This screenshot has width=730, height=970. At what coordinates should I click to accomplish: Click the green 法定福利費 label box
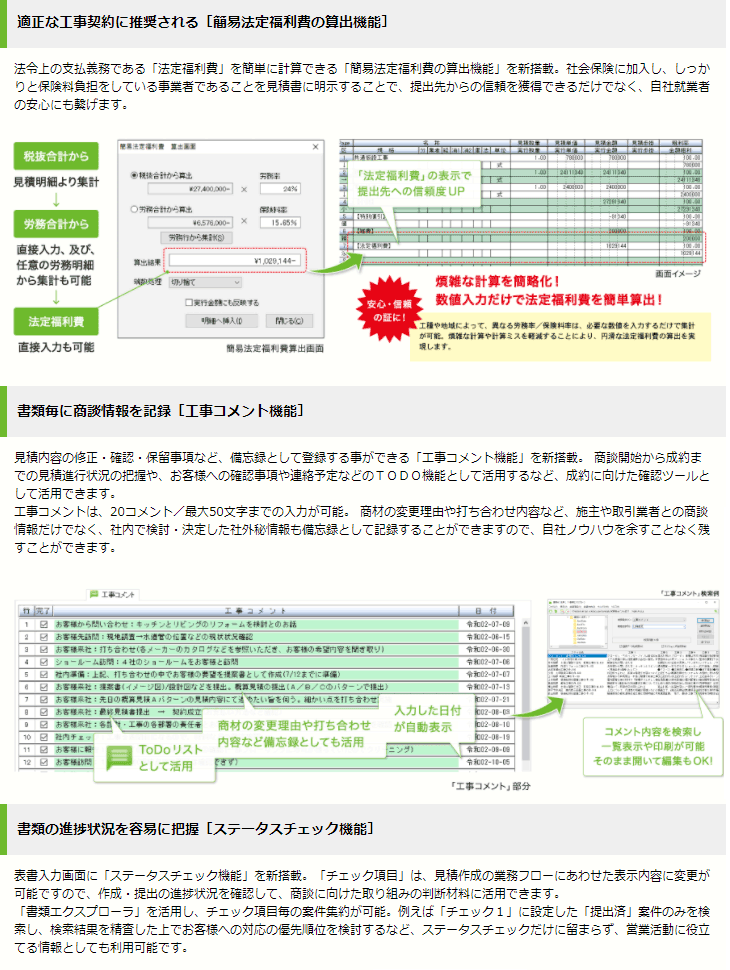point(56,322)
